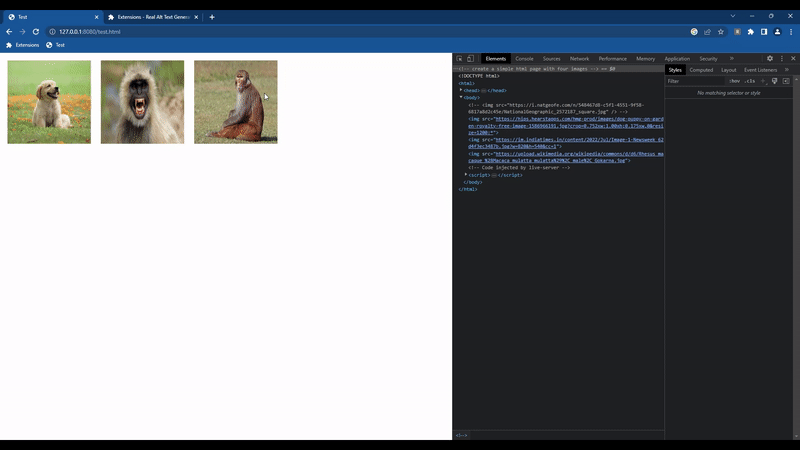
Task: Switch to the Memory tab
Action: tap(645, 59)
